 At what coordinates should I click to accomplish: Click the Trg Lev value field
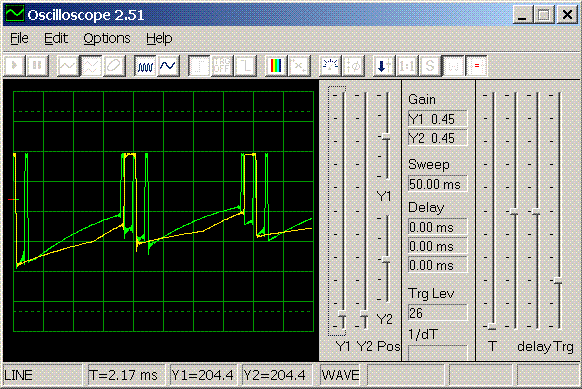pos(437,313)
